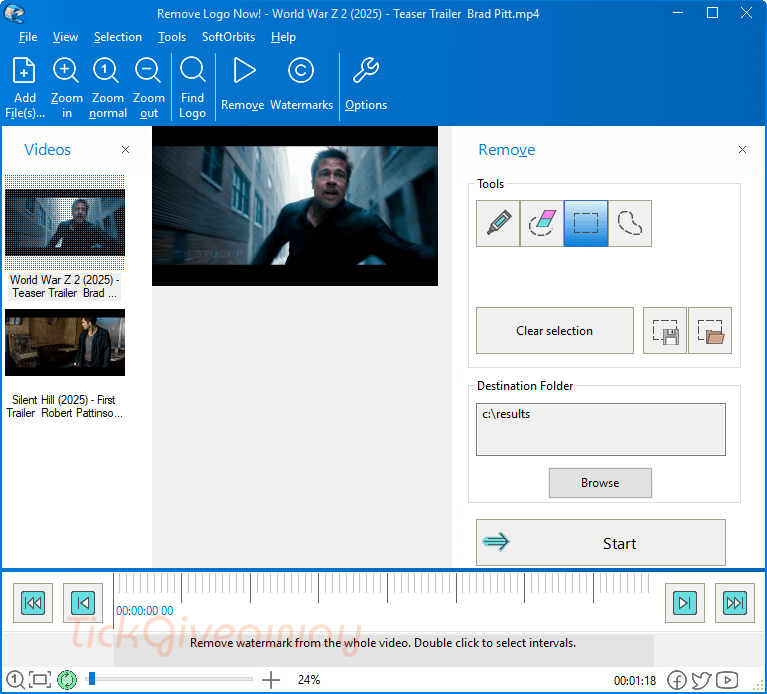Jump to the video start
767x694 pixels.
(x=33, y=603)
